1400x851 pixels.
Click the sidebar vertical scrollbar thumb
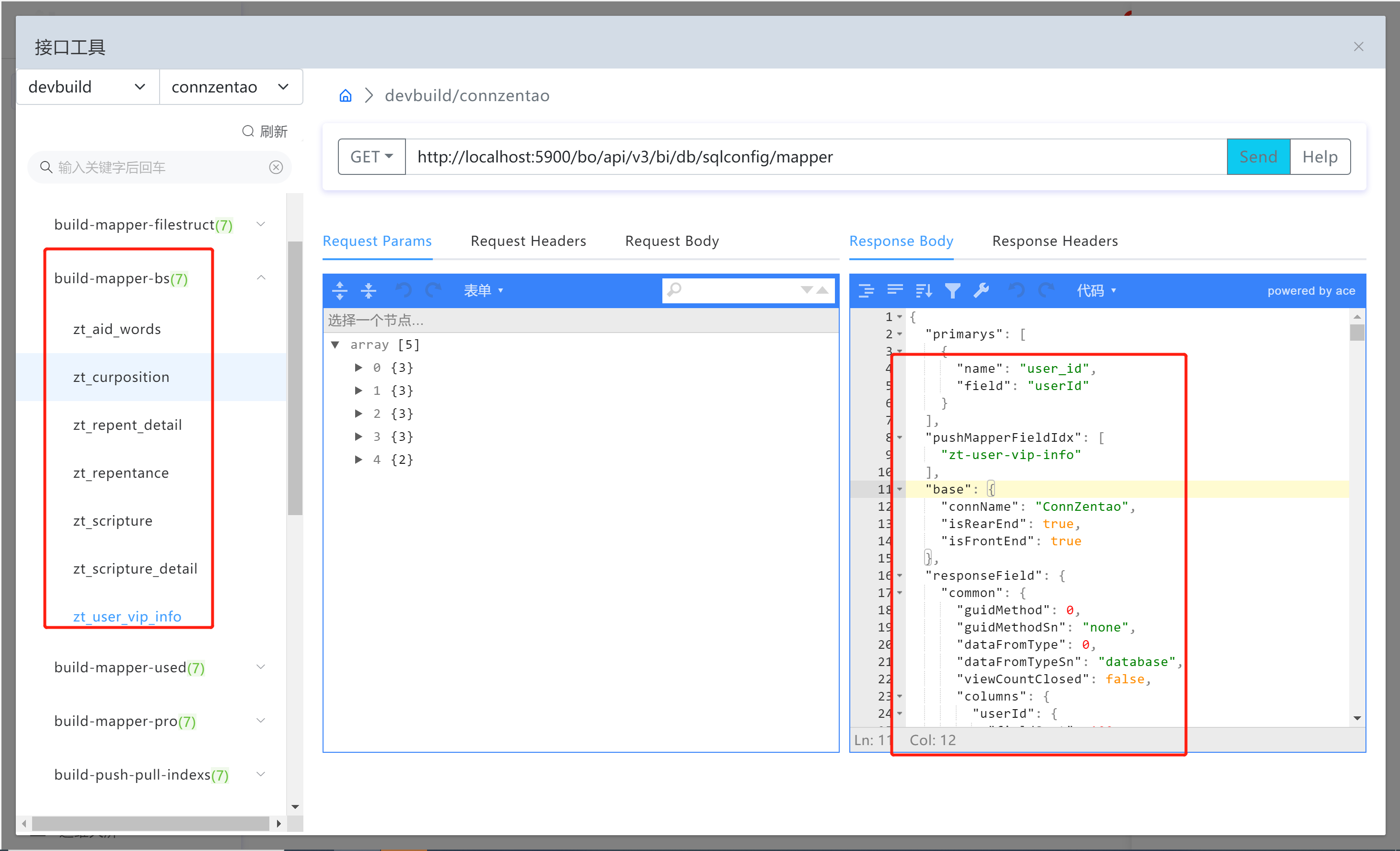tap(295, 378)
